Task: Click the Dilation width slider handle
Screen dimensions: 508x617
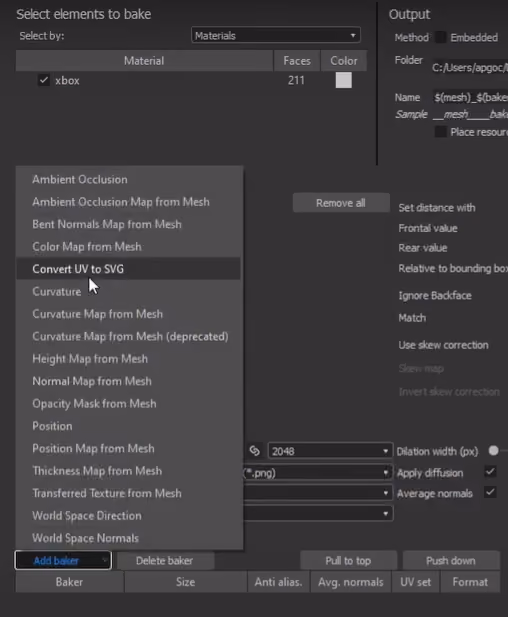Action: [493, 451]
